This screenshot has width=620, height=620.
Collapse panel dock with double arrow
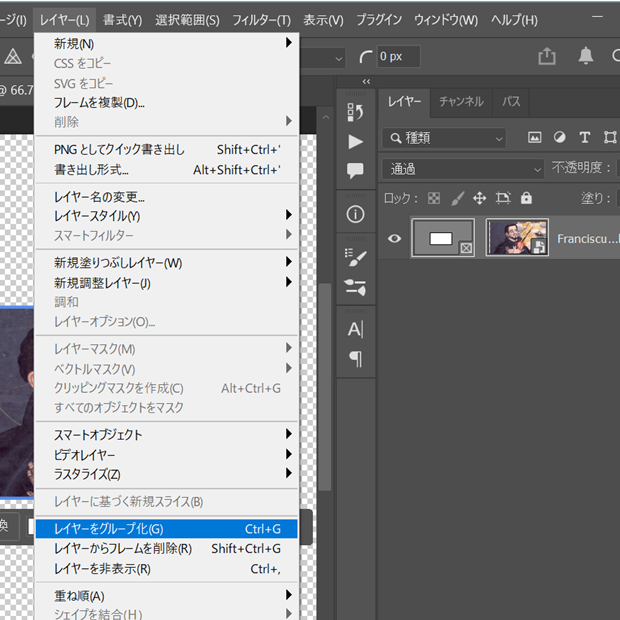coord(366,82)
